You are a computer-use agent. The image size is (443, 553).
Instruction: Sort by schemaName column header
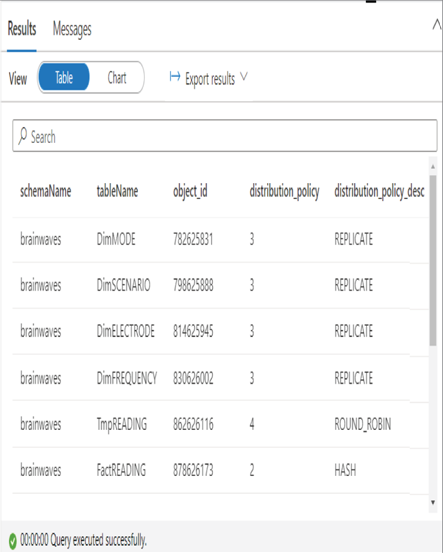coord(45,192)
